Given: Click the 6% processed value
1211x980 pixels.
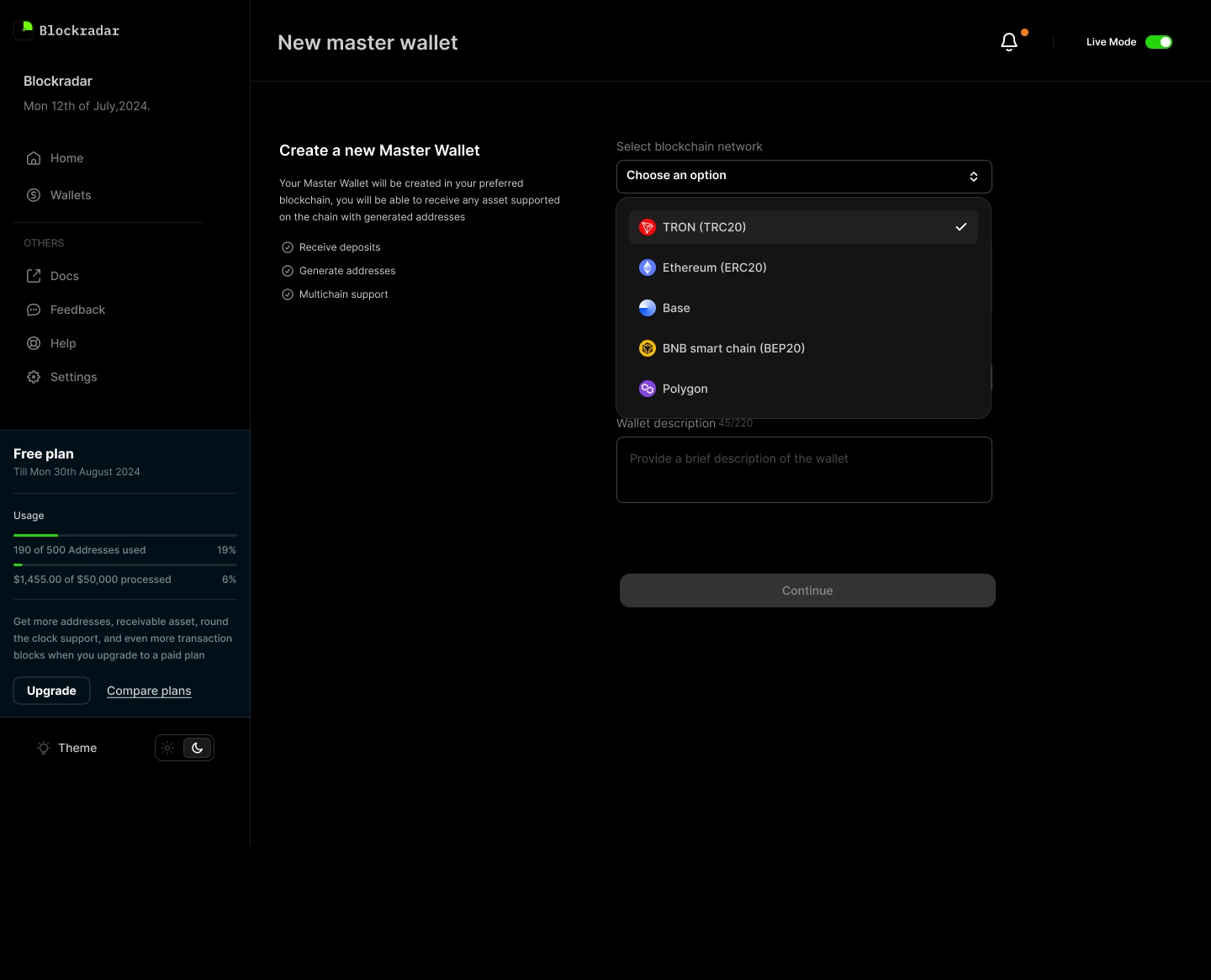Looking at the screenshot, I should [x=229, y=580].
